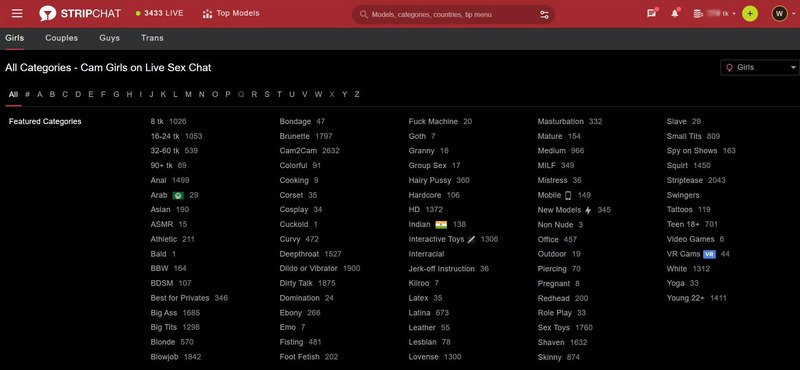This screenshot has width=800, height=370.
Task: Click the search filter settings icon
Action: pos(544,14)
